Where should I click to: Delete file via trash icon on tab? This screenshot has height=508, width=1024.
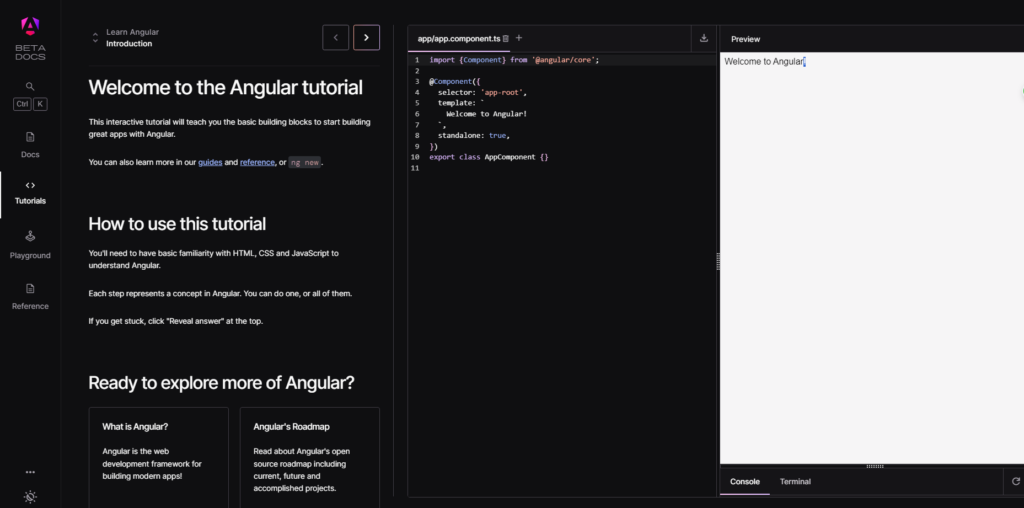tap(505, 39)
